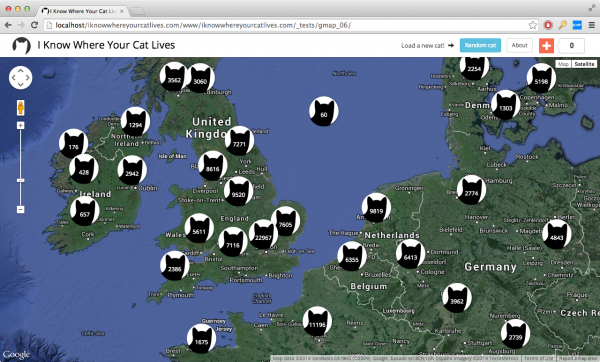Open the cat cluster marker labeled 1303
600x362 pixels.
(505, 105)
